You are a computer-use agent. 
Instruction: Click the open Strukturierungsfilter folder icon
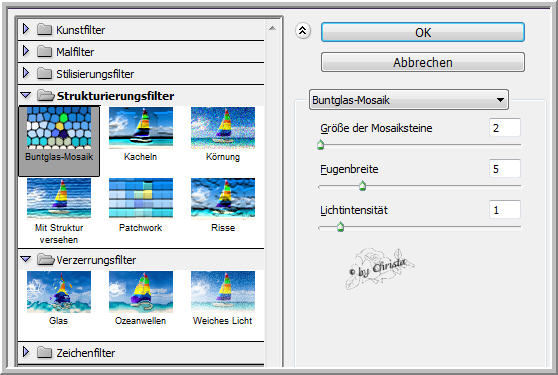pyautogui.click(x=46, y=95)
